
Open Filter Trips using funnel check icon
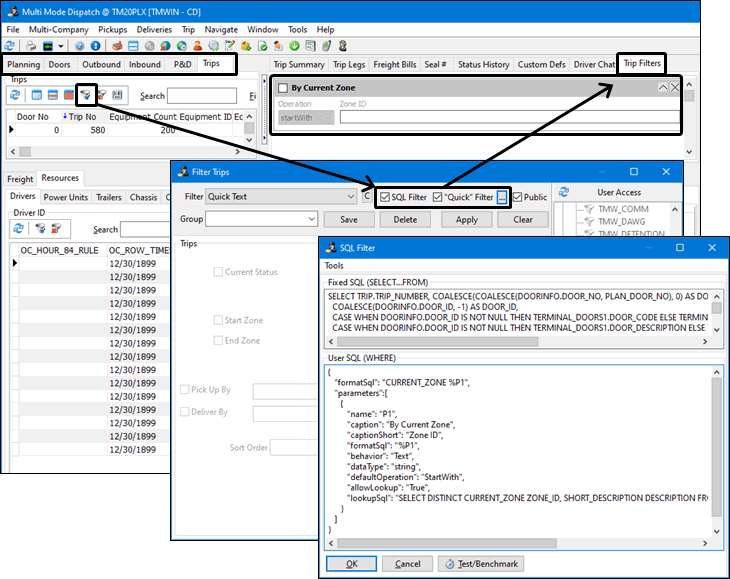(85, 95)
